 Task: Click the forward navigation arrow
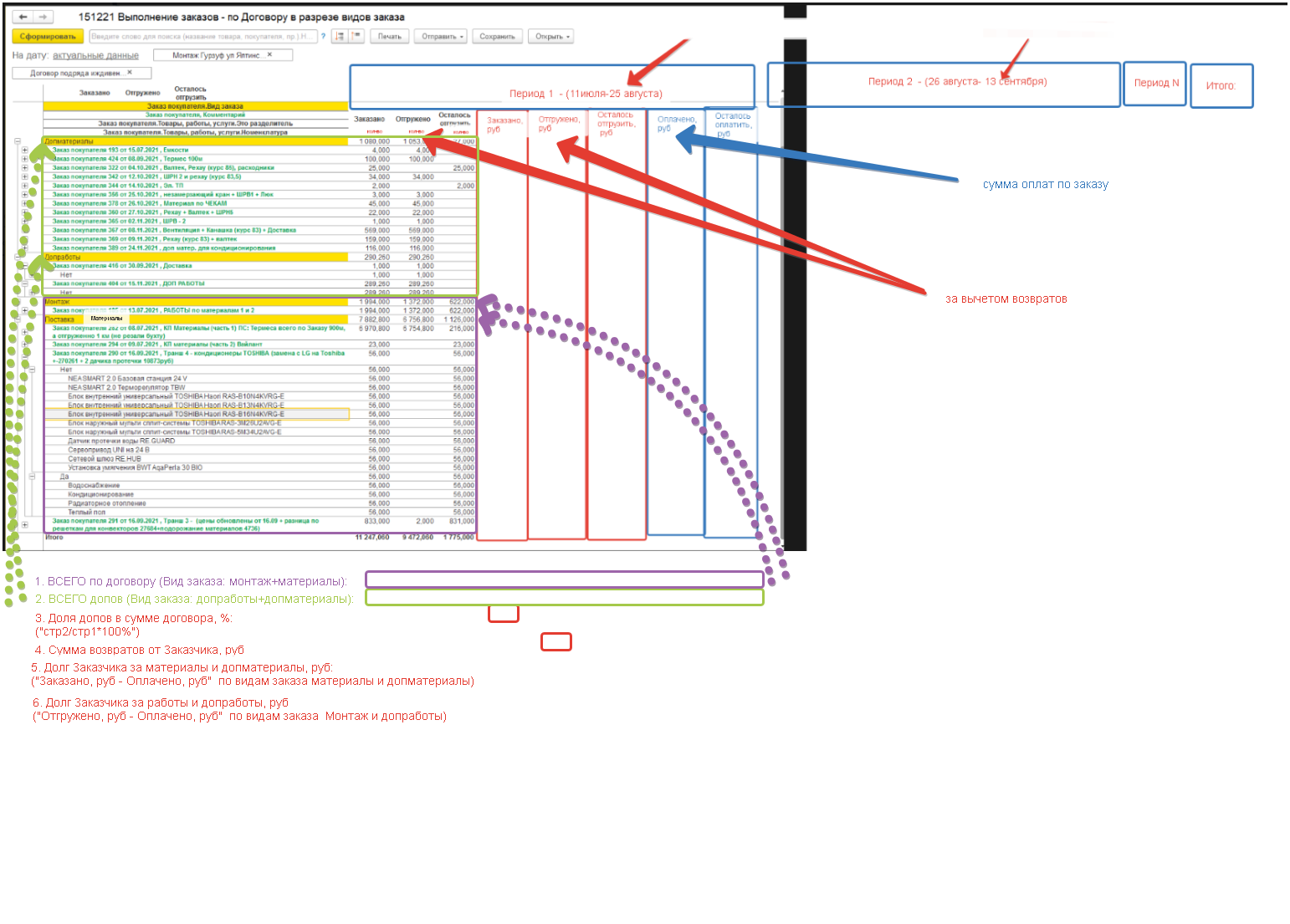[x=43, y=17]
